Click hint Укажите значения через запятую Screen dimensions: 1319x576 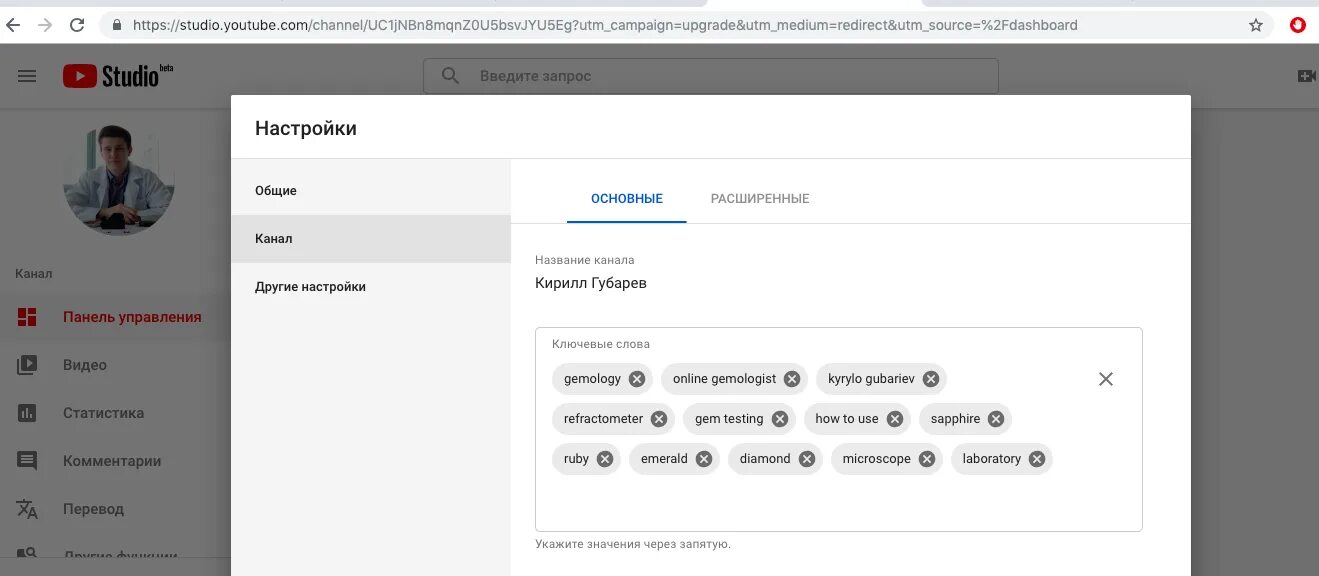click(633, 545)
